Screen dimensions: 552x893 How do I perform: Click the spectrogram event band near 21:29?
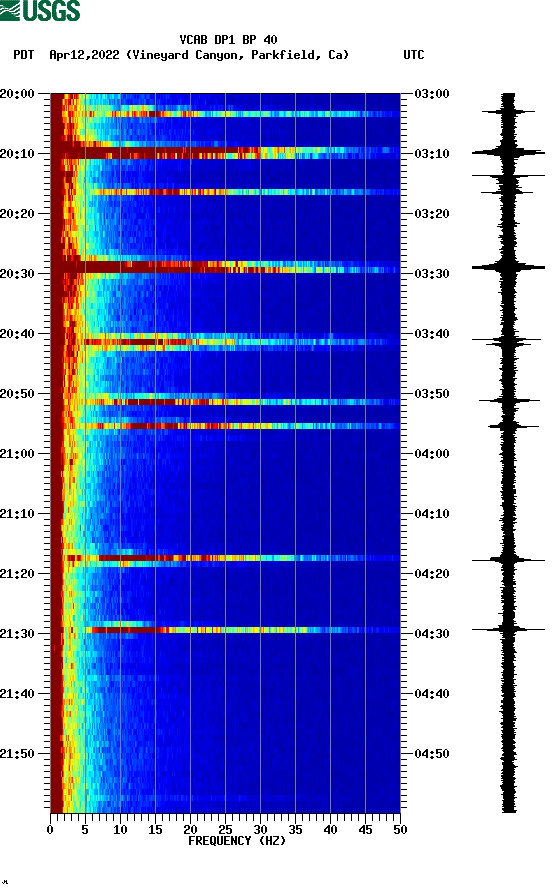tap(226, 630)
